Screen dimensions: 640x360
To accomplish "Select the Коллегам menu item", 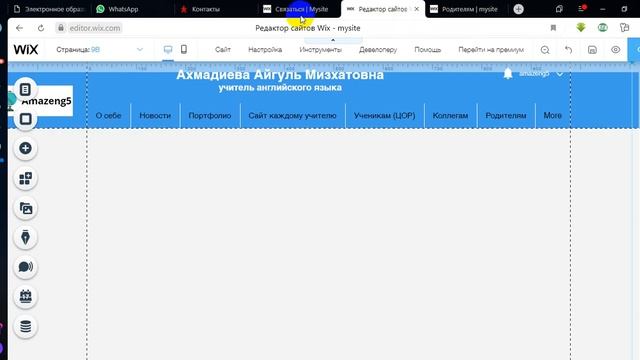I will pos(451,116).
